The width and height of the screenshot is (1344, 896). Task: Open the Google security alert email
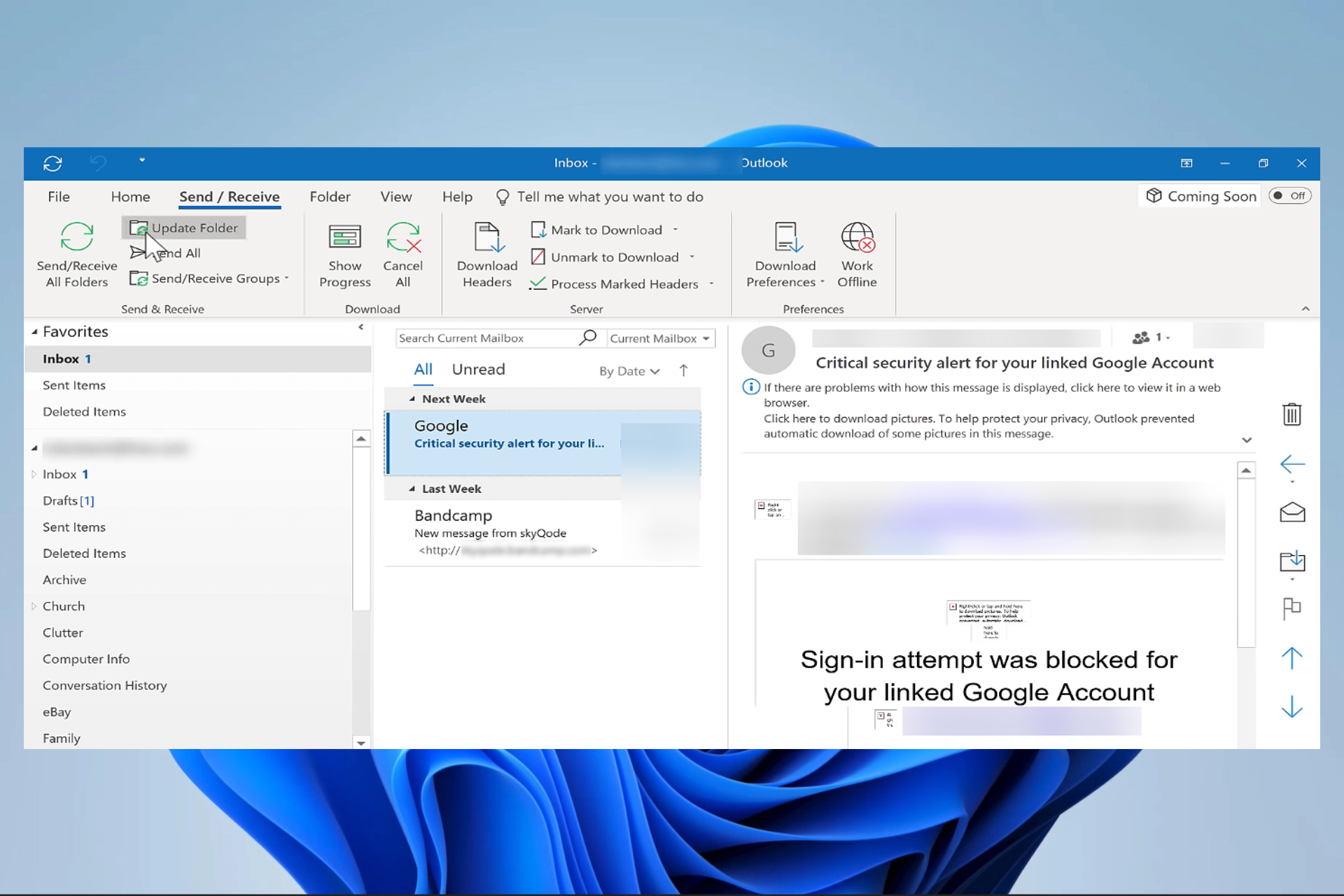[543, 443]
